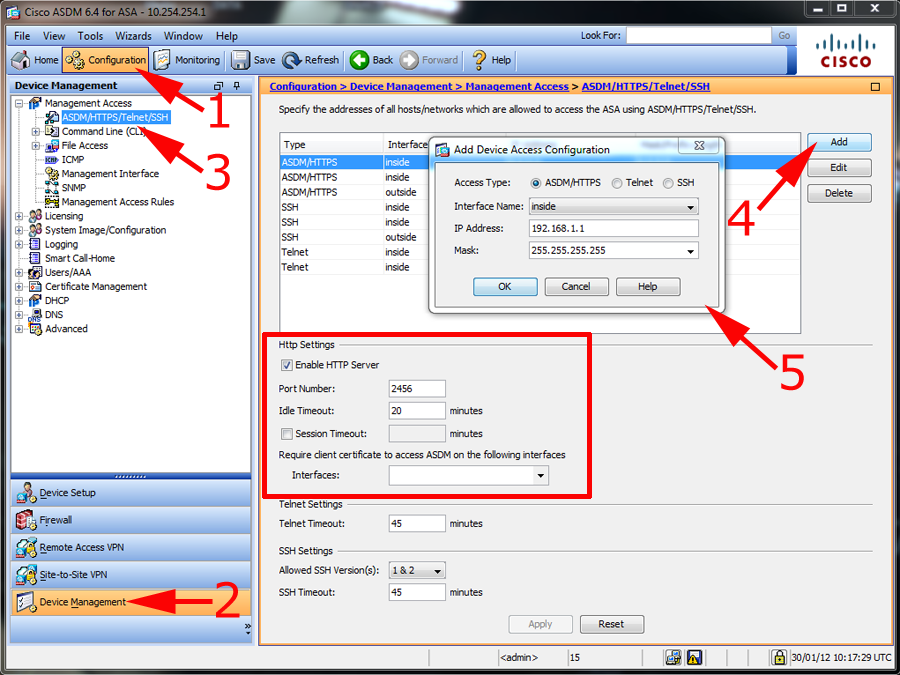Open Smart Call-Home tree item
The width and height of the screenshot is (900, 675).
[80, 258]
